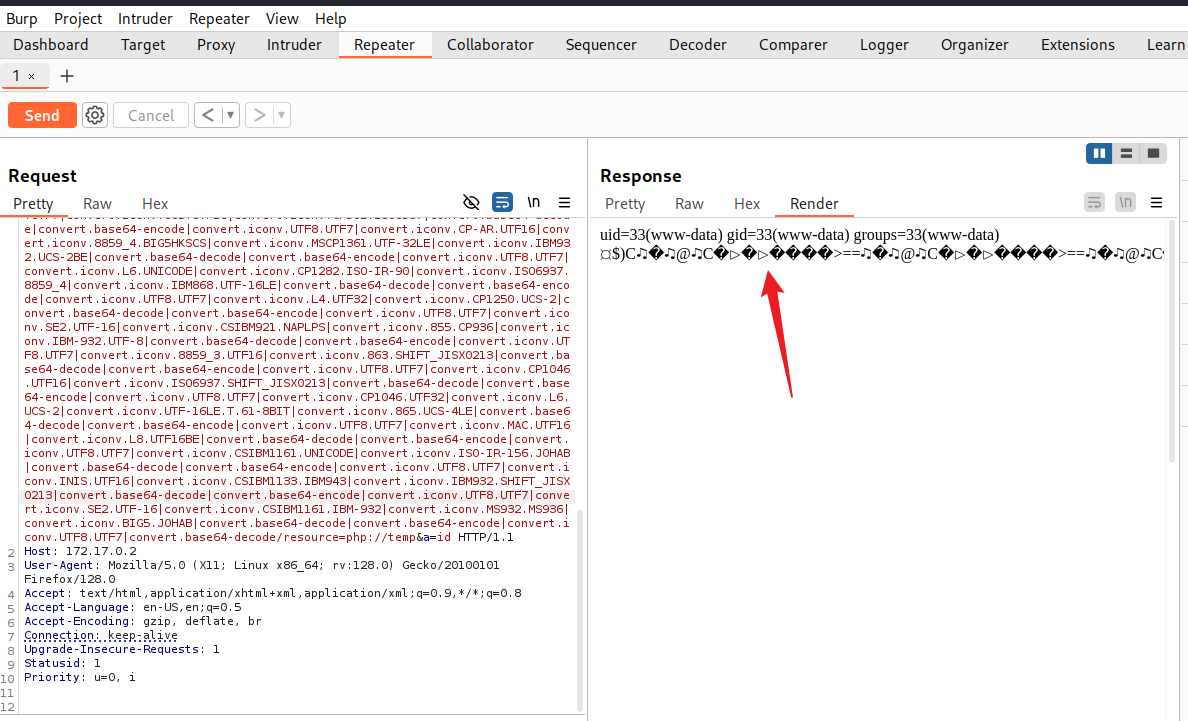The height and width of the screenshot is (721, 1188).
Task: Open the Burp menu
Action: [x=21, y=18]
